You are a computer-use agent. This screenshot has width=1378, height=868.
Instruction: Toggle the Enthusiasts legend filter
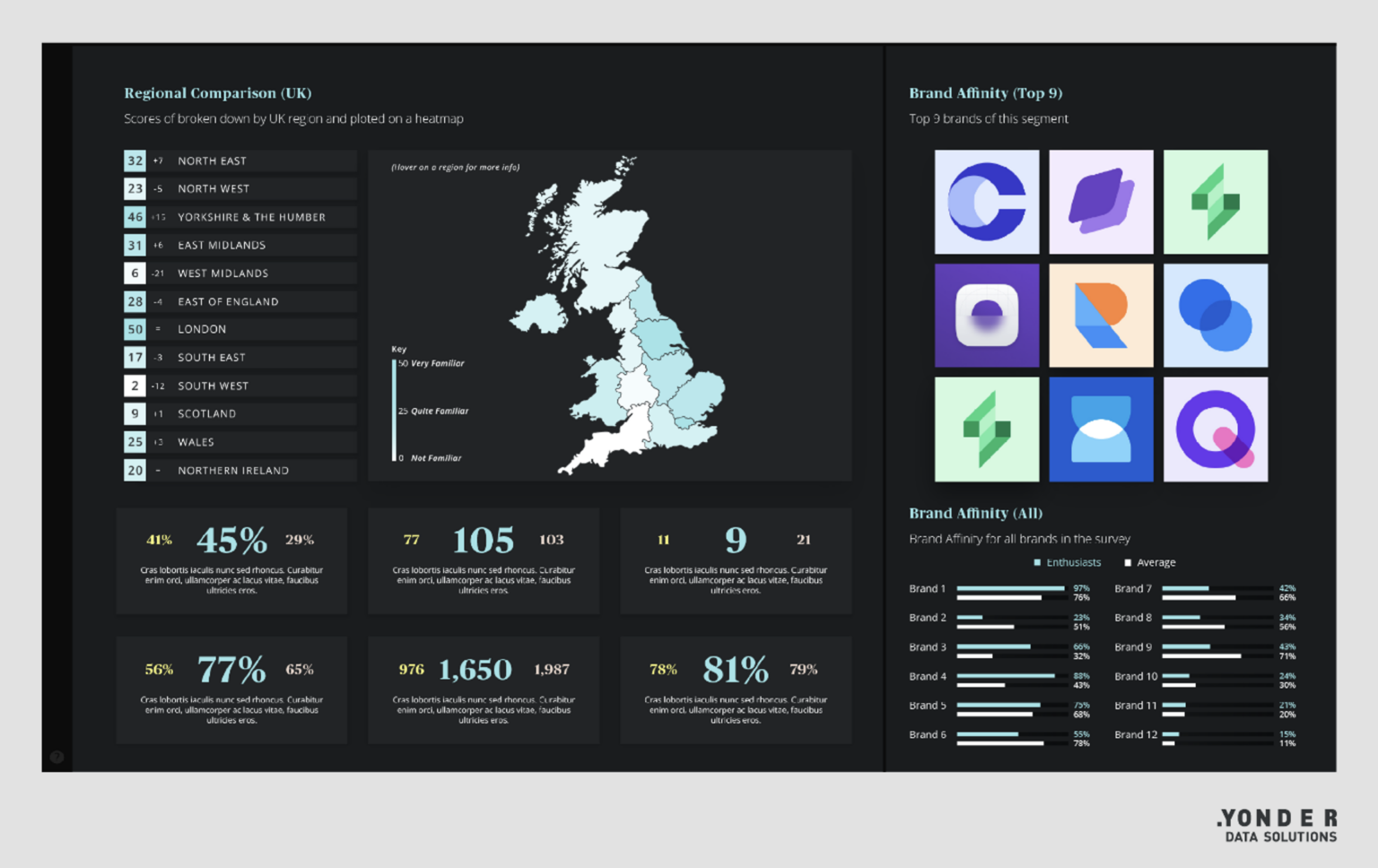1068,562
